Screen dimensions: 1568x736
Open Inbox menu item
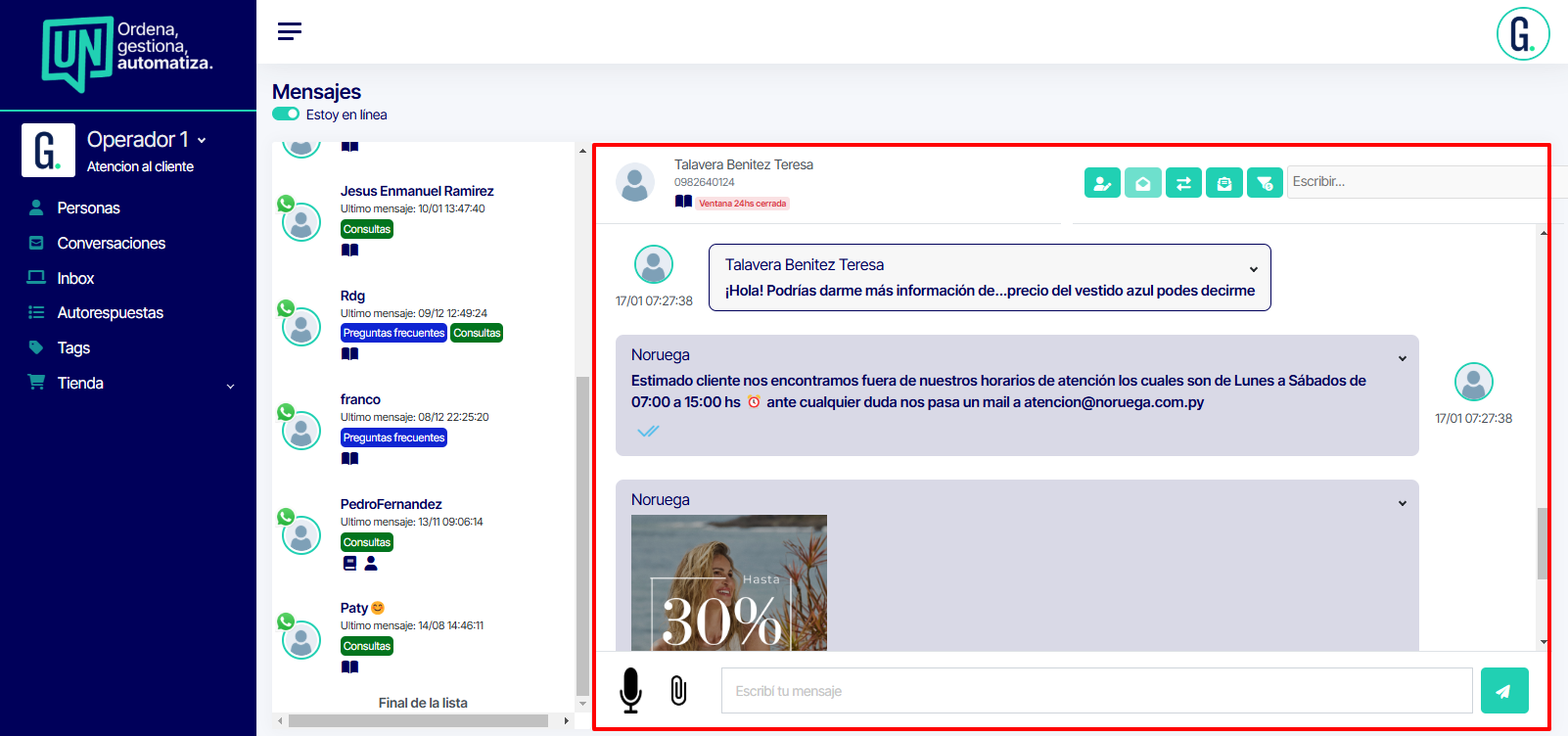pos(75,278)
